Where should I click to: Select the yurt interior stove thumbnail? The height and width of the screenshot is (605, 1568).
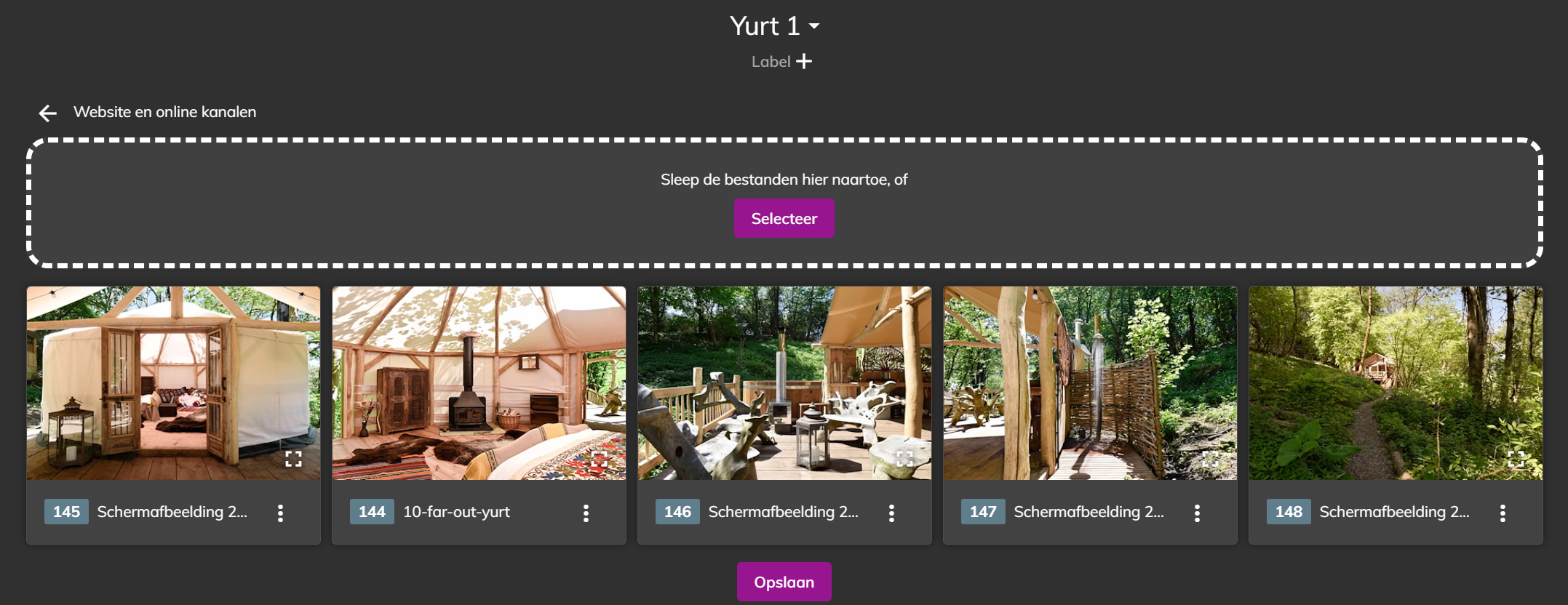[479, 382]
